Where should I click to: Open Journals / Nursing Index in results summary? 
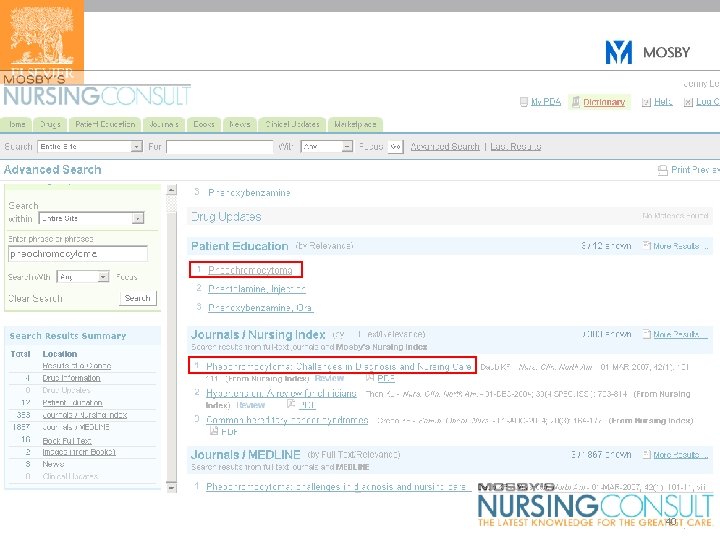pyautogui.click(x=84, y=415)
